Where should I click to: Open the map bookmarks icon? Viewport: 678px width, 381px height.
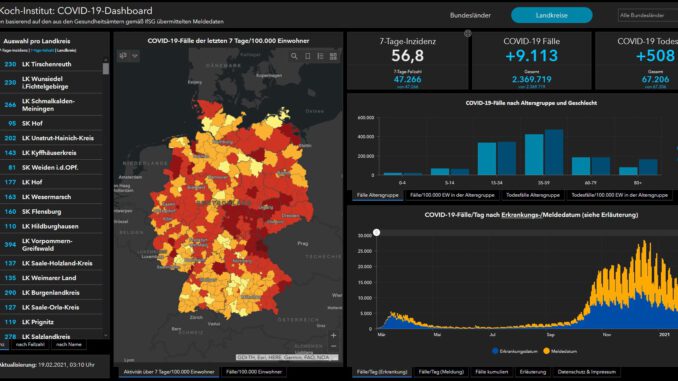[x=307, y=56]
